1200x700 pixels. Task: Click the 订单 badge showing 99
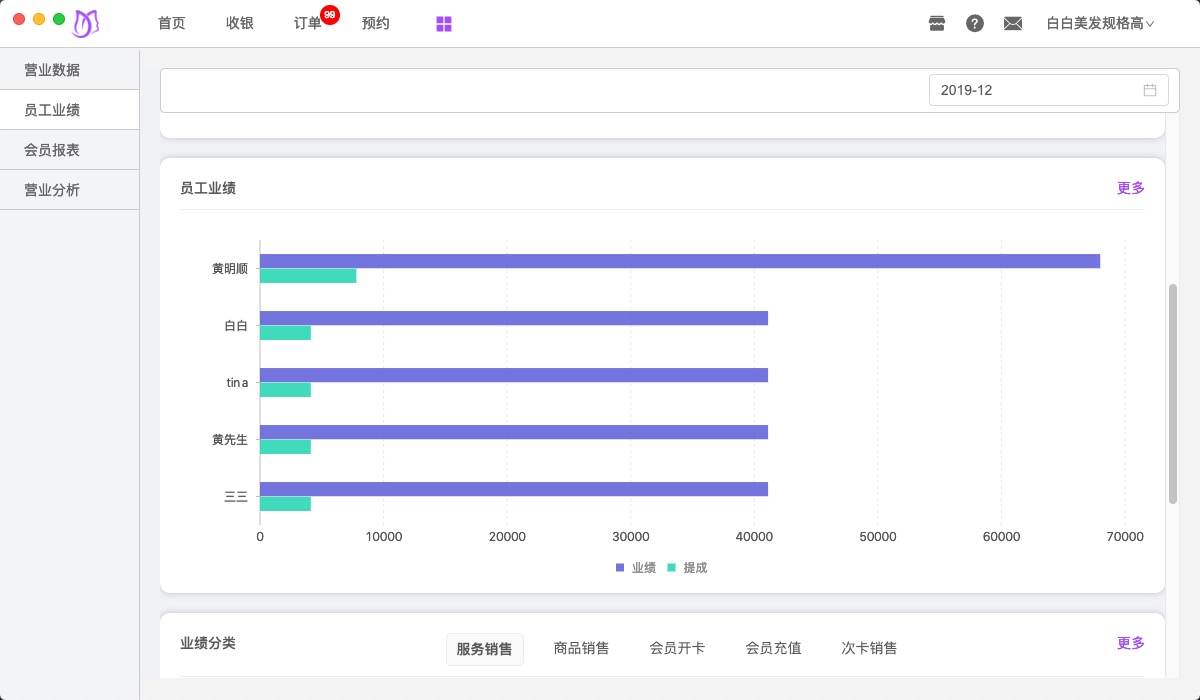click(x=329, y=14)
